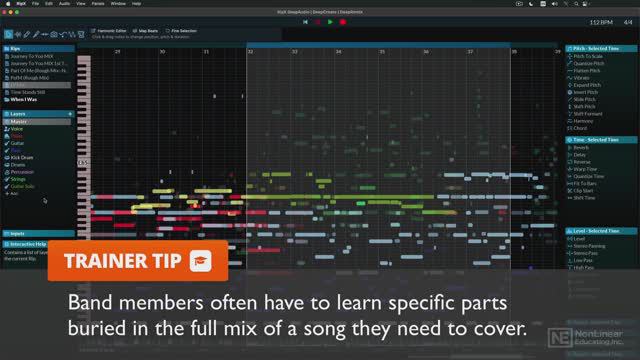Screen dimensions: 640x360
Task: Click the volume icon in the menu bar
Action: click(x=554, y=4)
